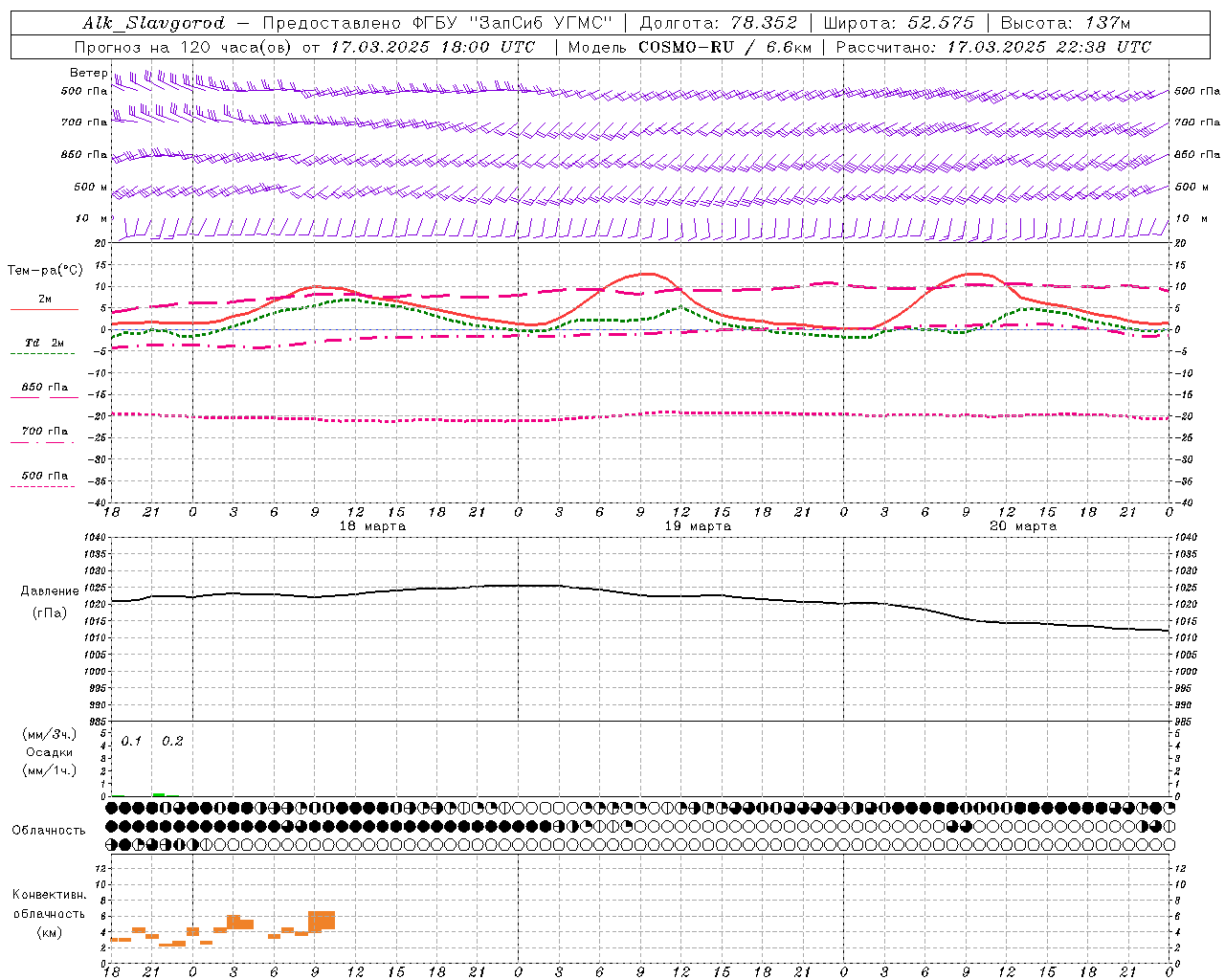Image resolution: width=1225 pixels, height=980 pixels.
Task: Select the Прогноз на 120 часа(ов) text
Action: click(x=183, y=47)
